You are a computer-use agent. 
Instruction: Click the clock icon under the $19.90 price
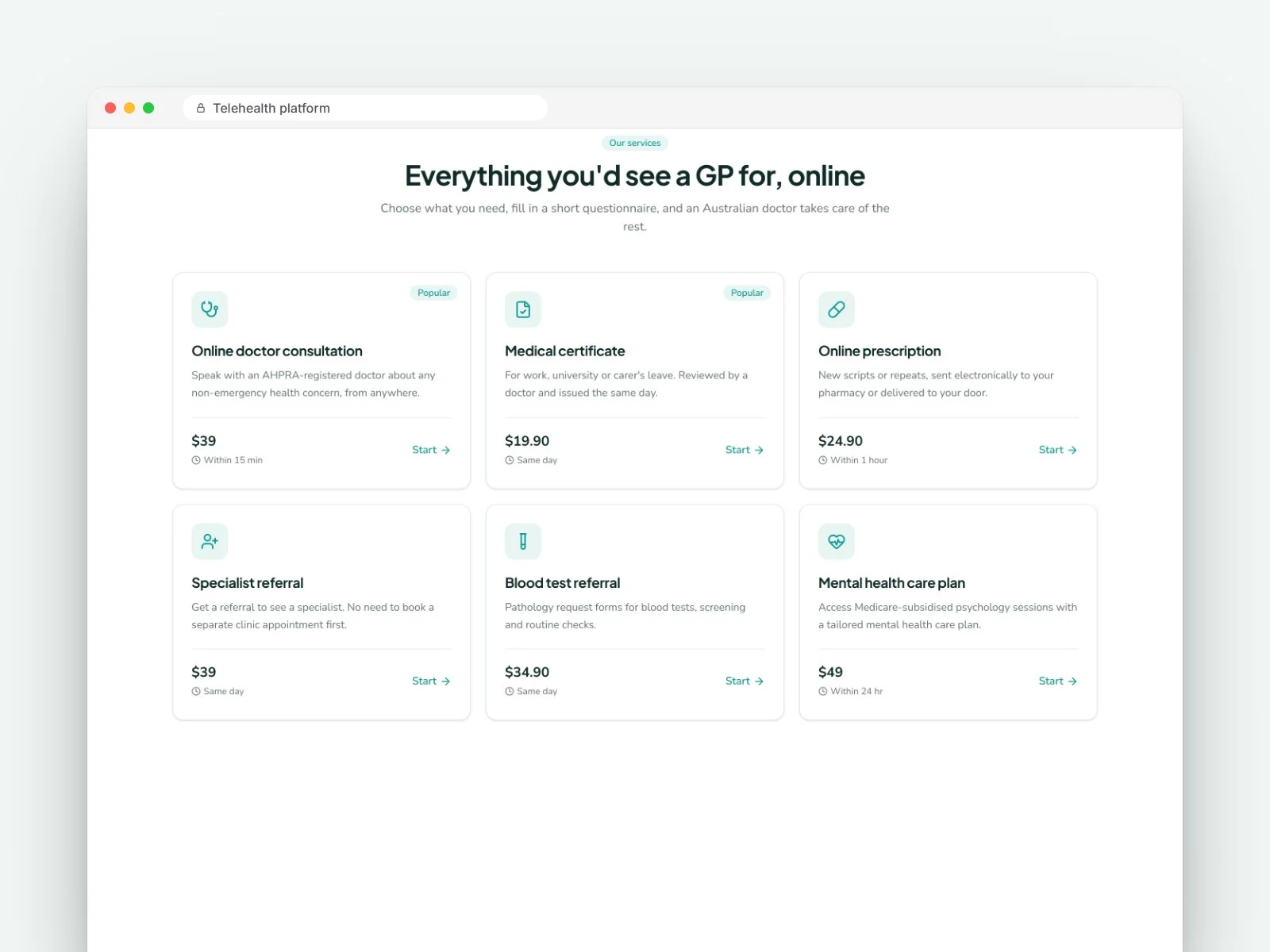(x=510, y=460)
